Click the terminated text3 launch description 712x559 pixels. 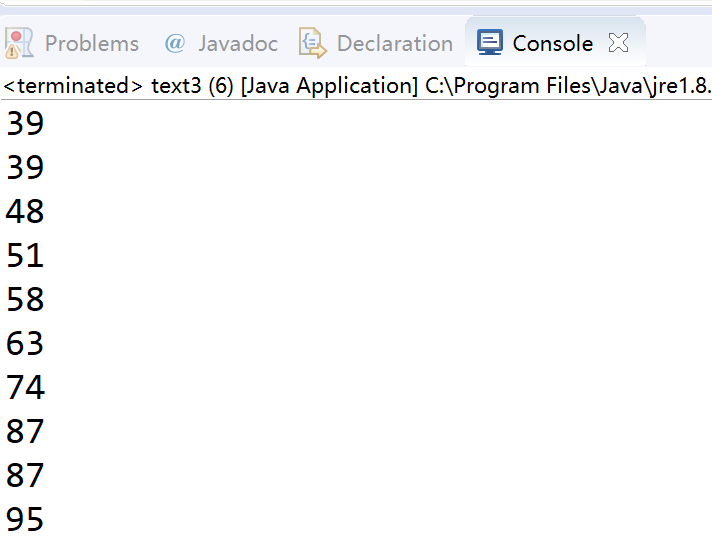[356, 86]
